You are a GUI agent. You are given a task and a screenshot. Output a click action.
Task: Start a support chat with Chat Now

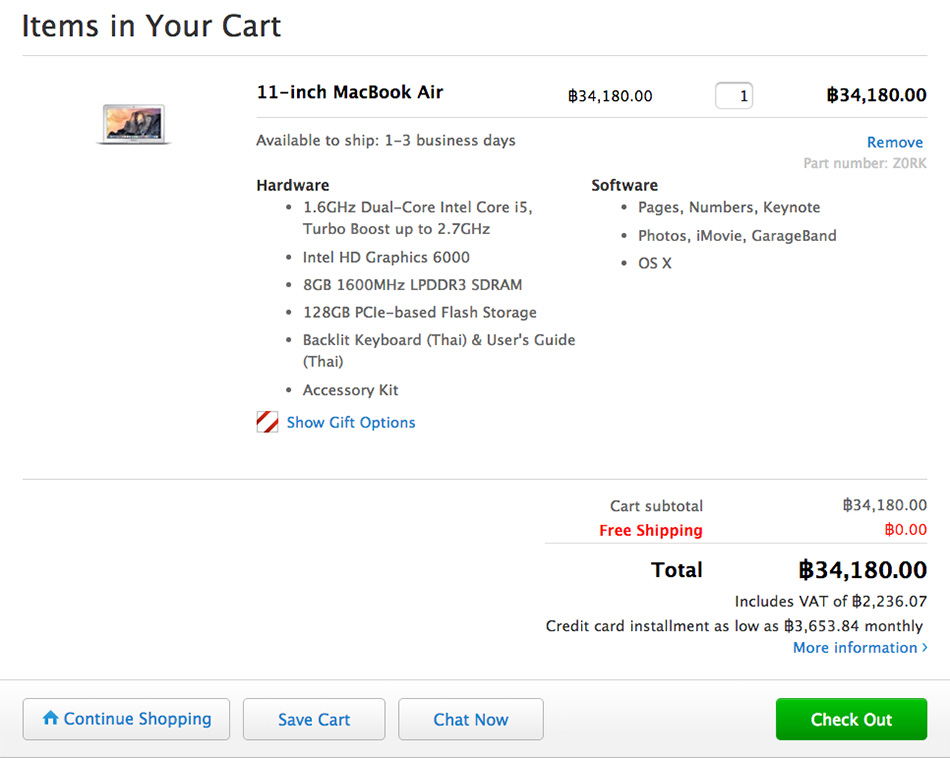(470, 719)
